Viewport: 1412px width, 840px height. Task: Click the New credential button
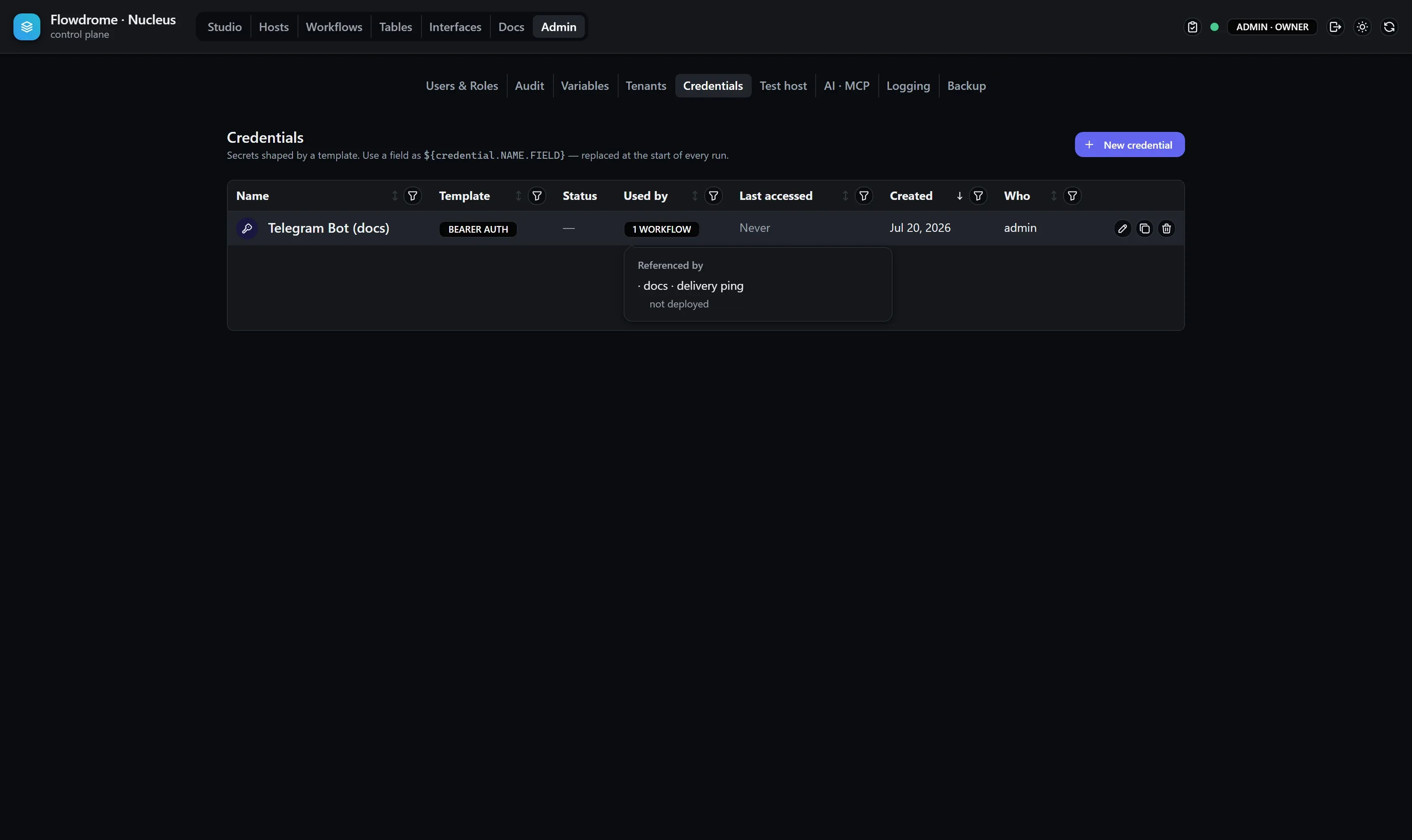[1129, 145]
